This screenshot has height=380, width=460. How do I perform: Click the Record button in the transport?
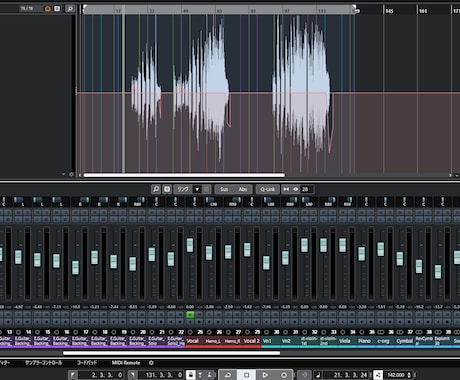(x=284, y=375)
